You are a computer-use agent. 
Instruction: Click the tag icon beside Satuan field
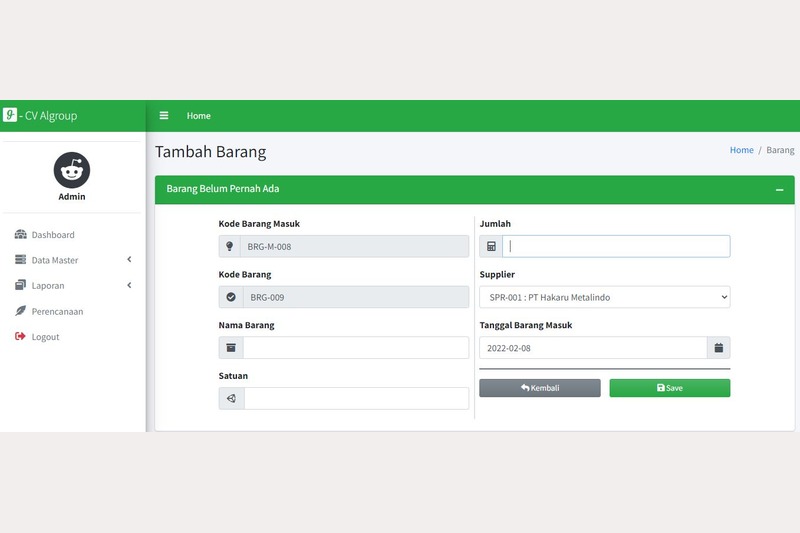point(231,398)
